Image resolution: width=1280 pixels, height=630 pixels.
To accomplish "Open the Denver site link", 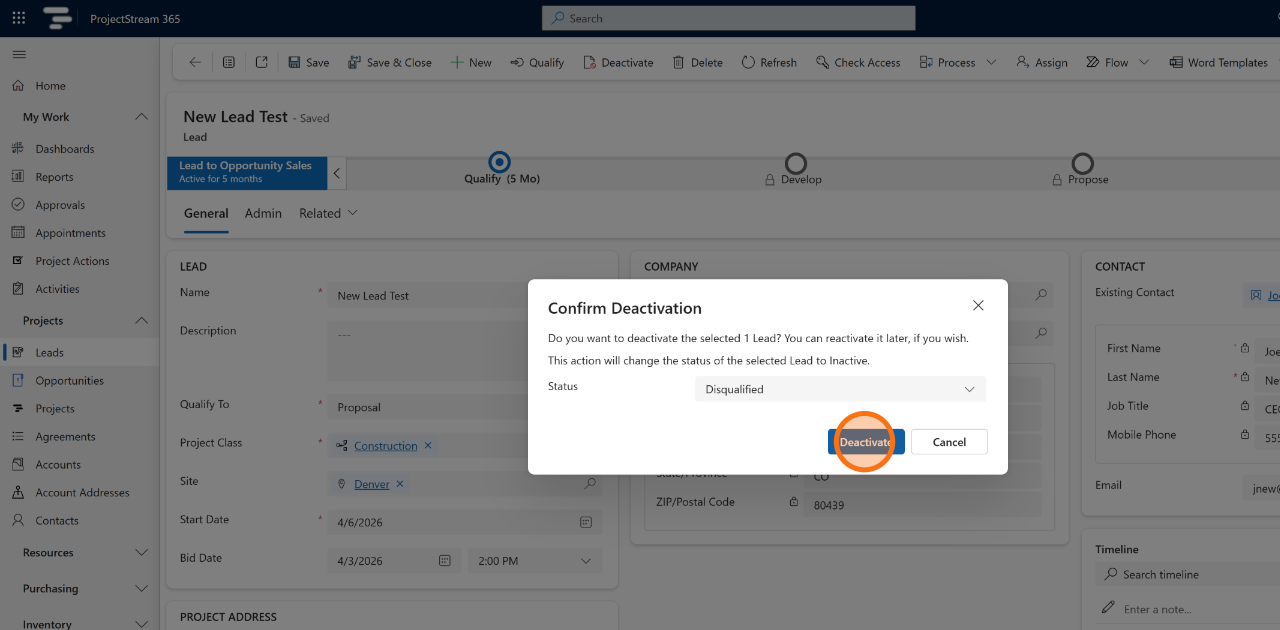I will coord(372,484).
